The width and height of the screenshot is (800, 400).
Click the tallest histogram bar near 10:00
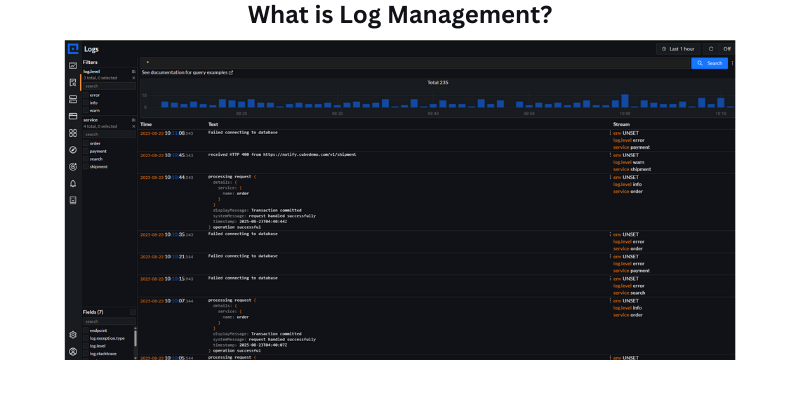(x=625, y=101)
